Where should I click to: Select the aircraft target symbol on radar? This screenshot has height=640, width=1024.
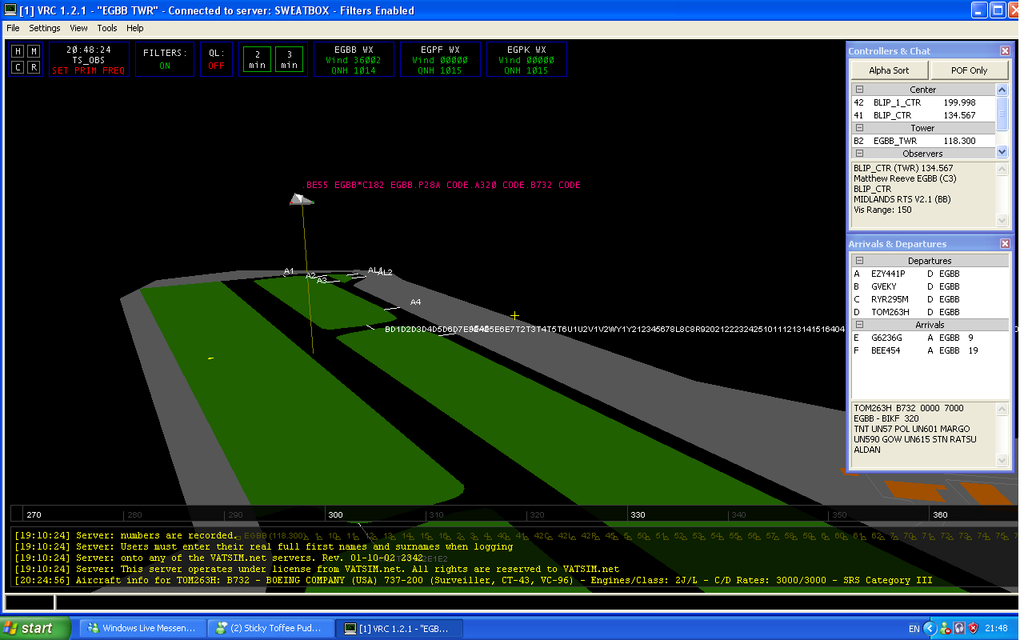(x=301, y=199)
